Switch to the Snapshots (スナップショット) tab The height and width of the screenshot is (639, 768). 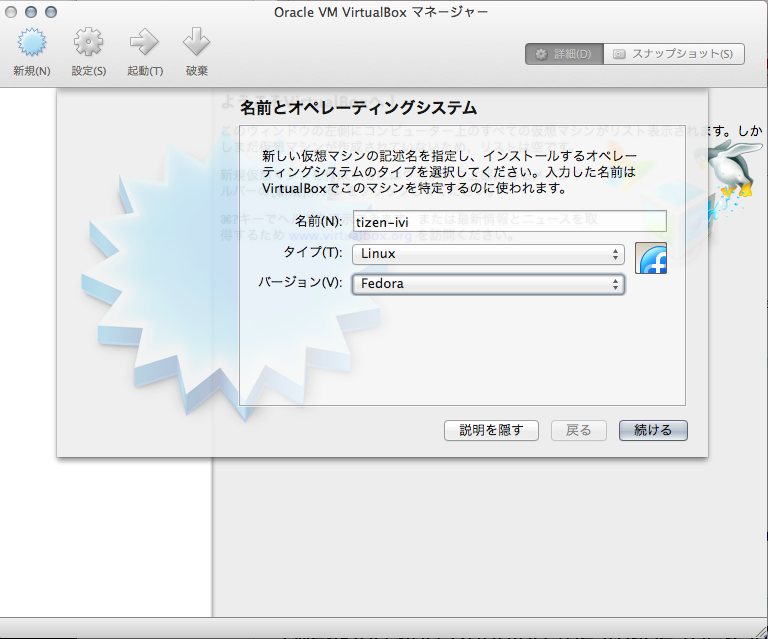coord(674,54)
